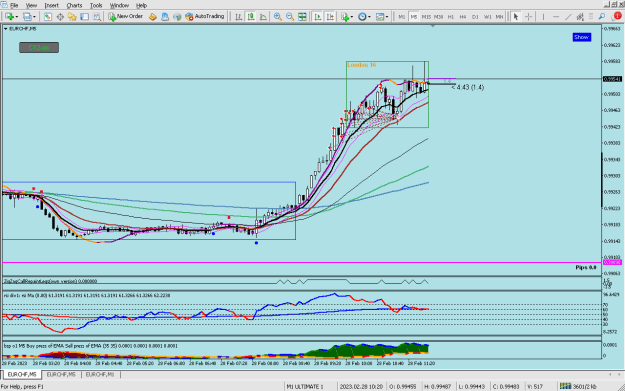The width and height of the screenshot is (625, 391).
Task: Select the arrow cursor tool
Action: coord(516,17)
